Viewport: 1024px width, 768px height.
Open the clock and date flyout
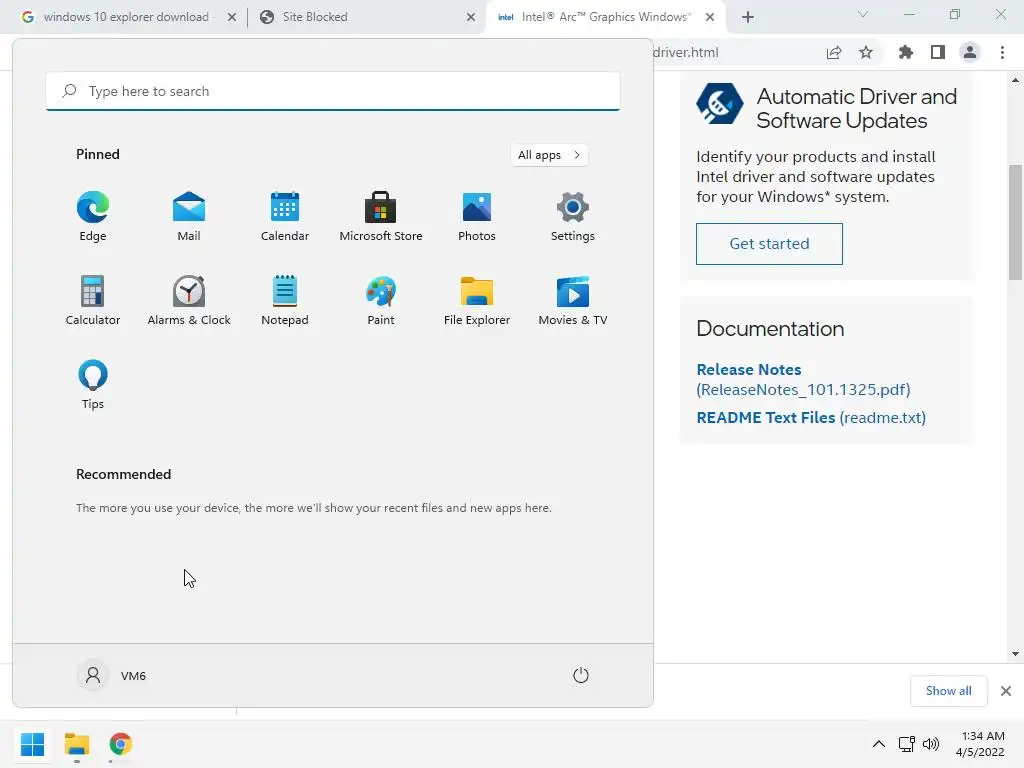980,744
